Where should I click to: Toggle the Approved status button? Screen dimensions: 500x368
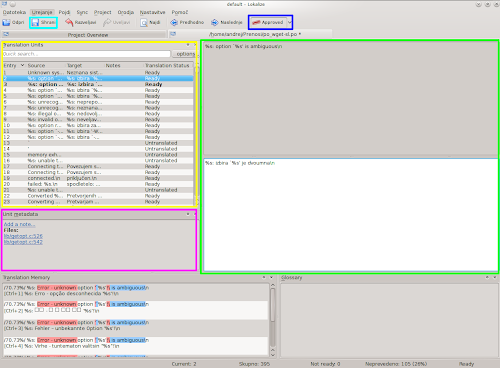tap(268, 23)
